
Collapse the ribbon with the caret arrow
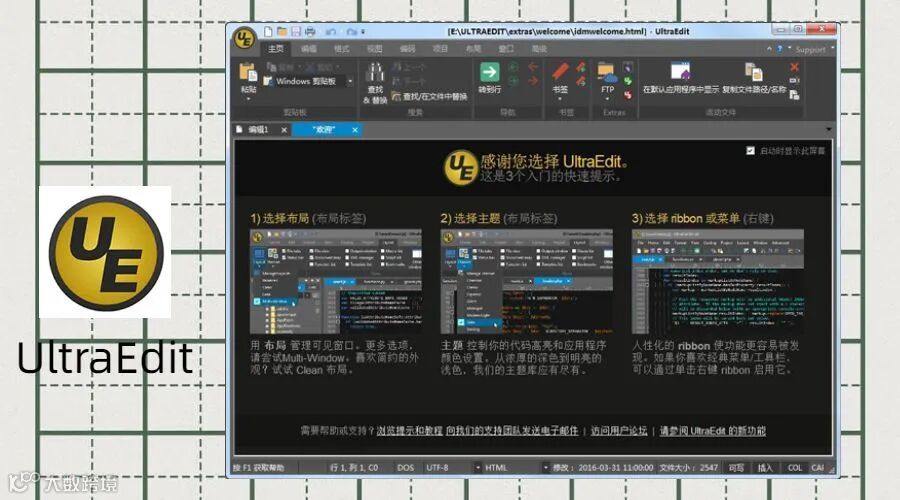(769, 49)
